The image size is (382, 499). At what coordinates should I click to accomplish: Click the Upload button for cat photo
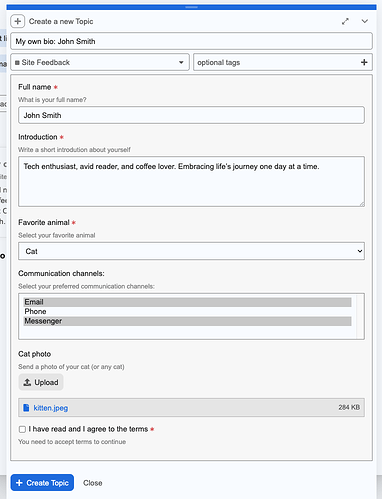[41, 382]
